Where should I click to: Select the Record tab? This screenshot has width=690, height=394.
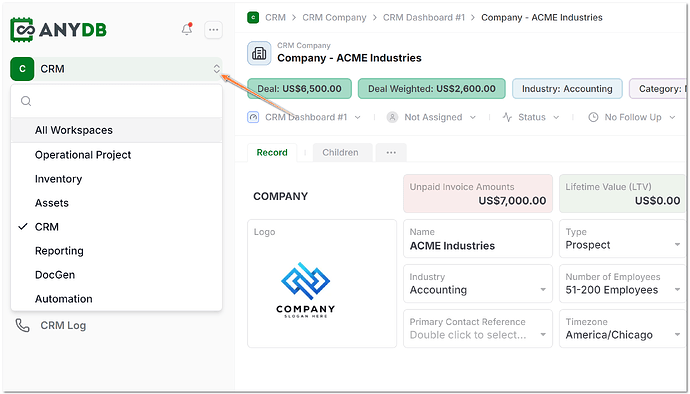(x=272, y=153)
